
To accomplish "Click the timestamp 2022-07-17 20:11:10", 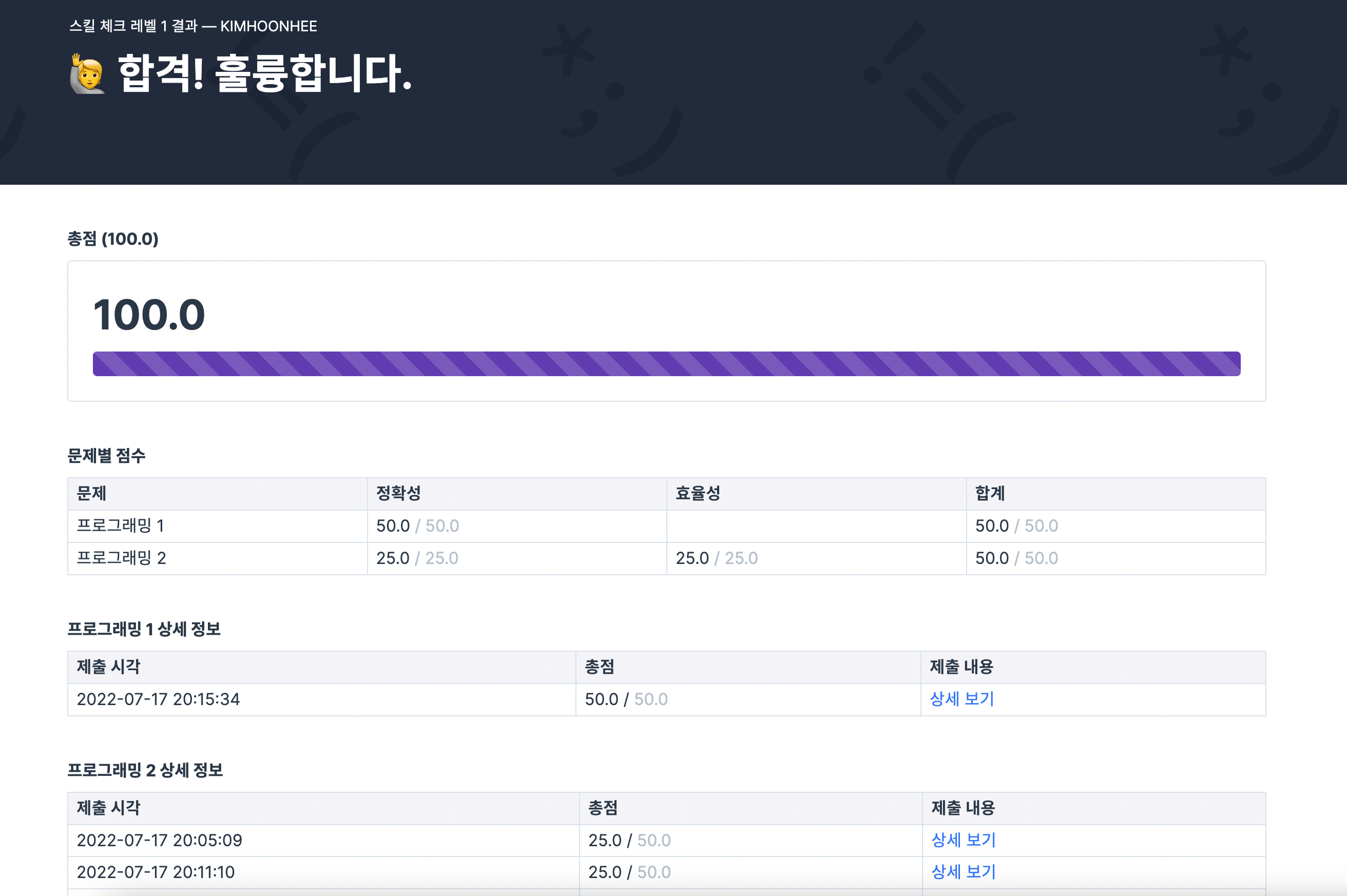I will tap(156, 872).
